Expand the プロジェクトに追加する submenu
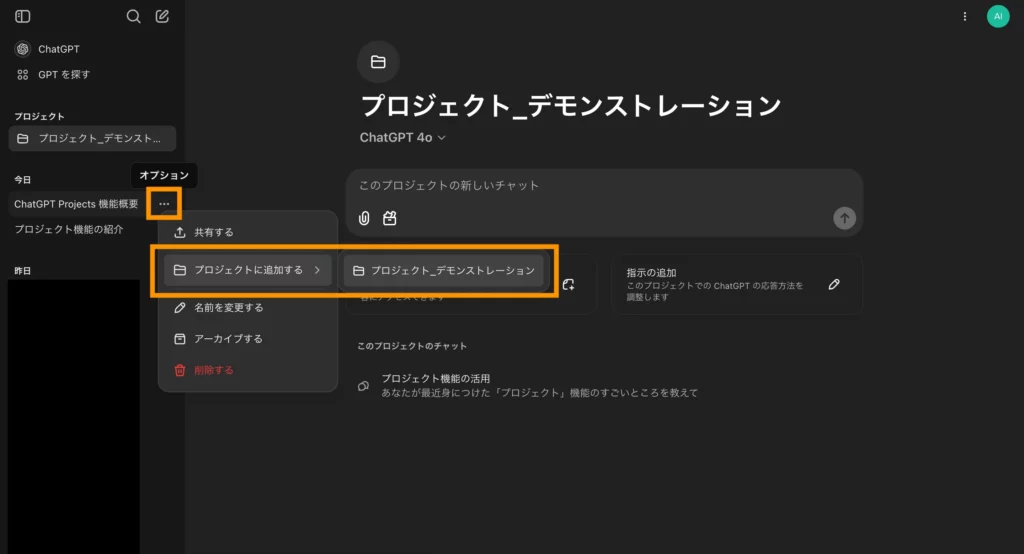 [248, 270]
